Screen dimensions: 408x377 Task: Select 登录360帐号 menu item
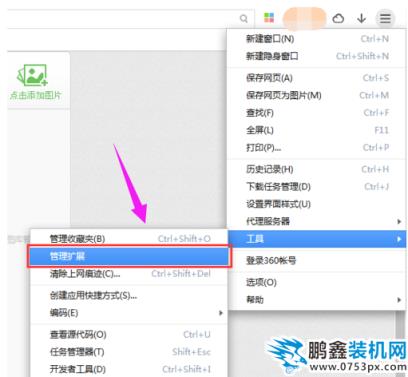317,260
